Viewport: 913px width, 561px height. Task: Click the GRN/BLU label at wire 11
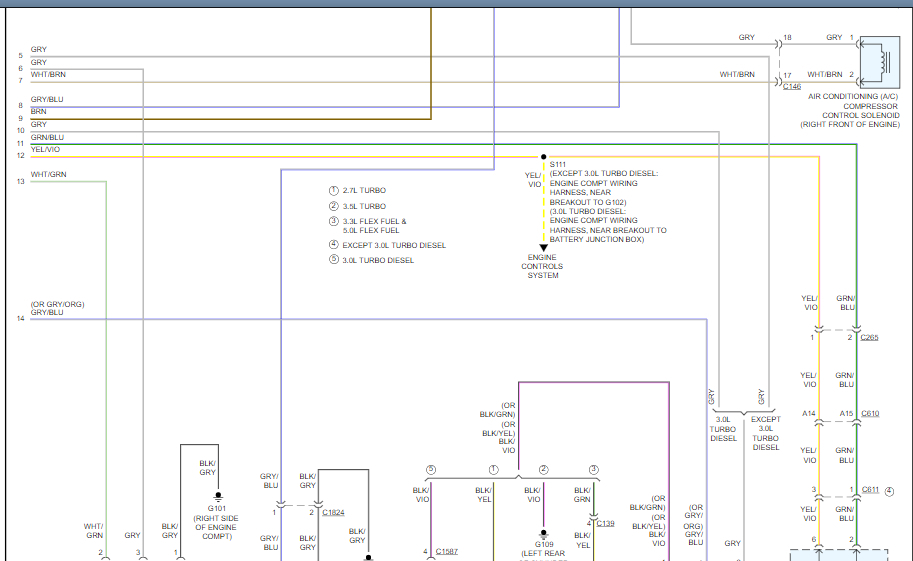(47, 137)
